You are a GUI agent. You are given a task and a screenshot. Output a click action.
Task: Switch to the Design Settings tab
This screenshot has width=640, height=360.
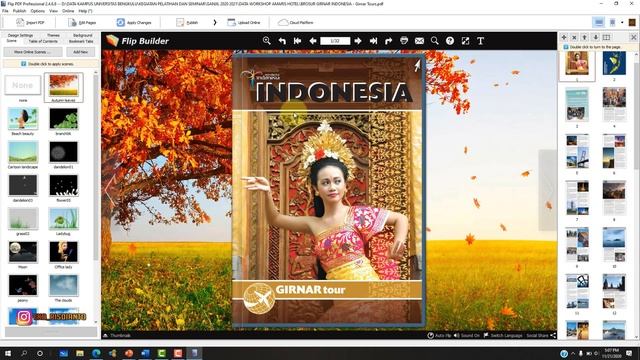(20, 36)
